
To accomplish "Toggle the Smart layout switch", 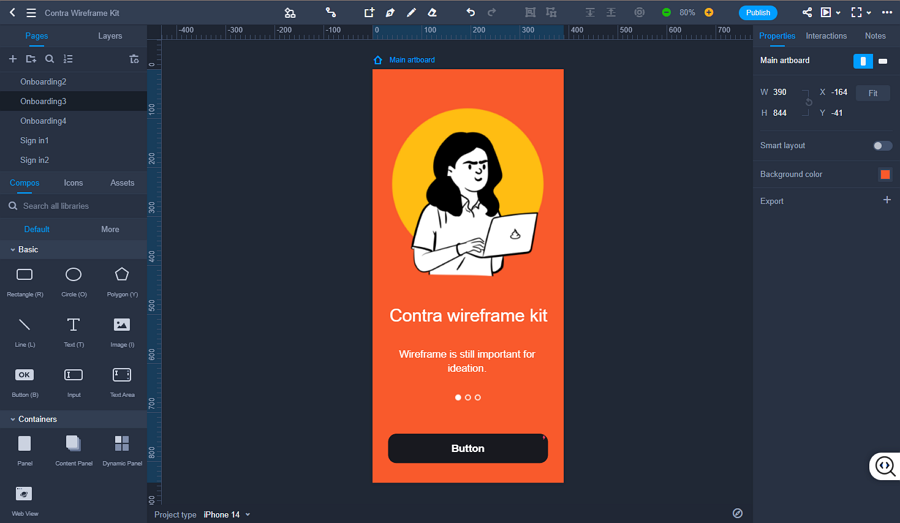I will click(882, 146).
